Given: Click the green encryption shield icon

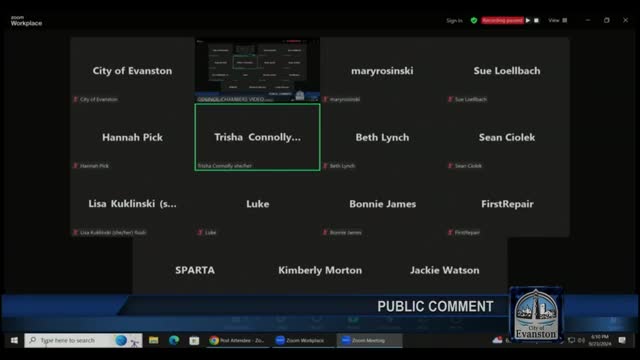Looking at the screenshot, I should pyautogui.click(x=474, y=20).
